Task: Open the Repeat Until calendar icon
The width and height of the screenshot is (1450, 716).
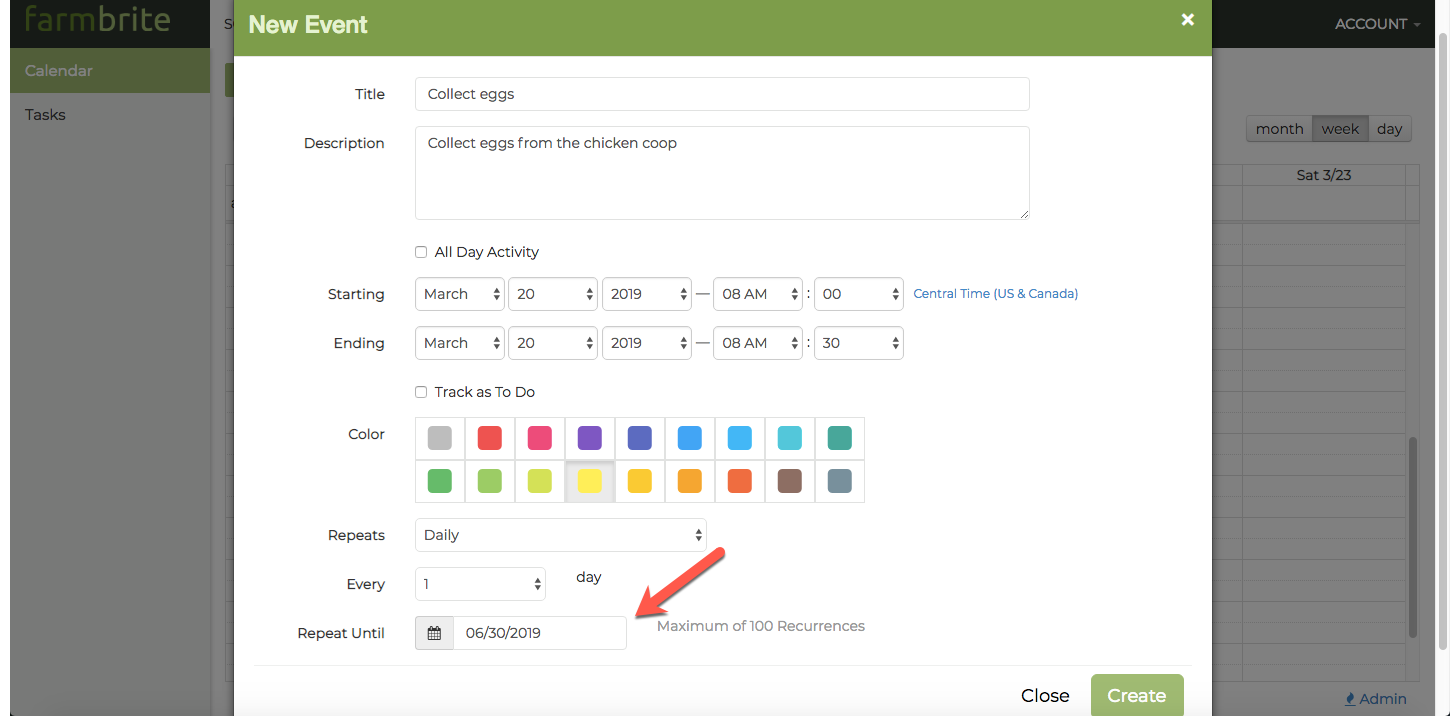Action: (x=434, y=633)
